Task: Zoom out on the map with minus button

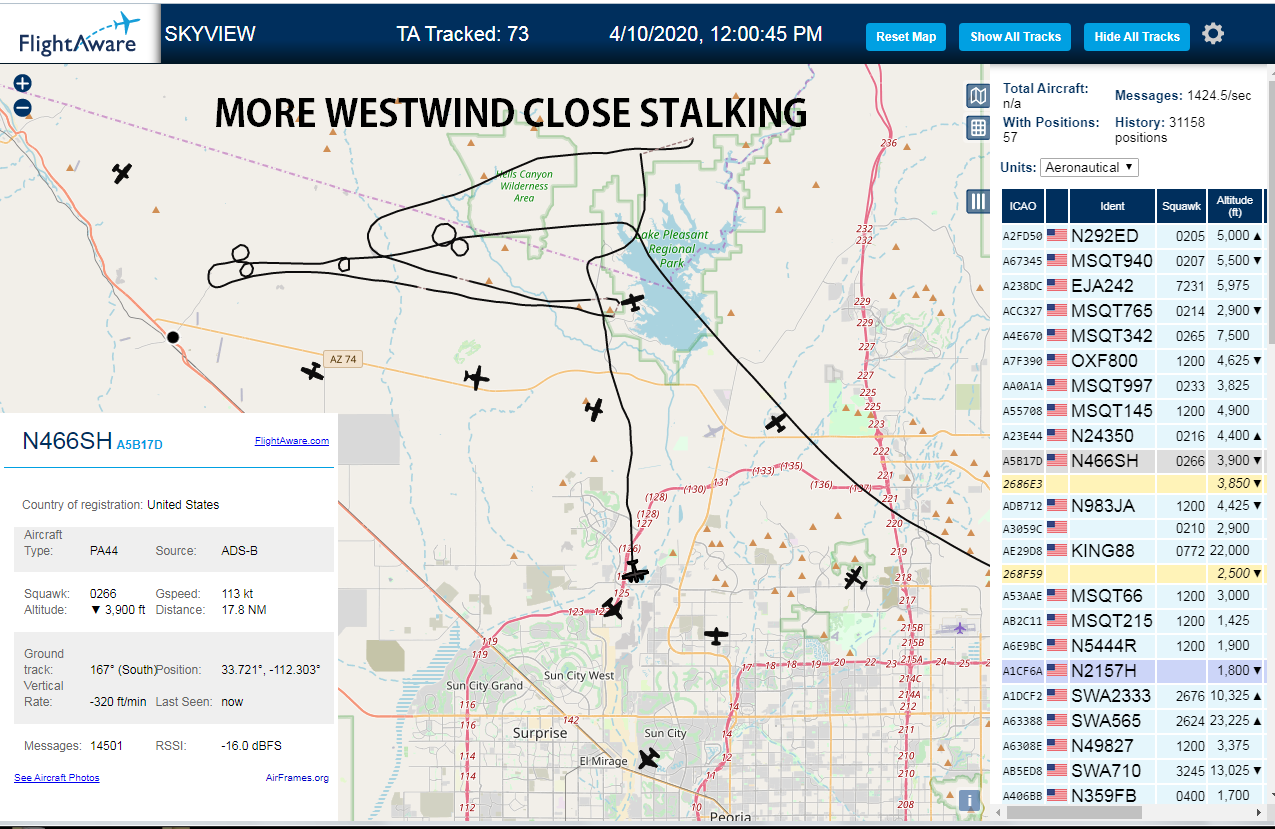Action: click(22, 108)
